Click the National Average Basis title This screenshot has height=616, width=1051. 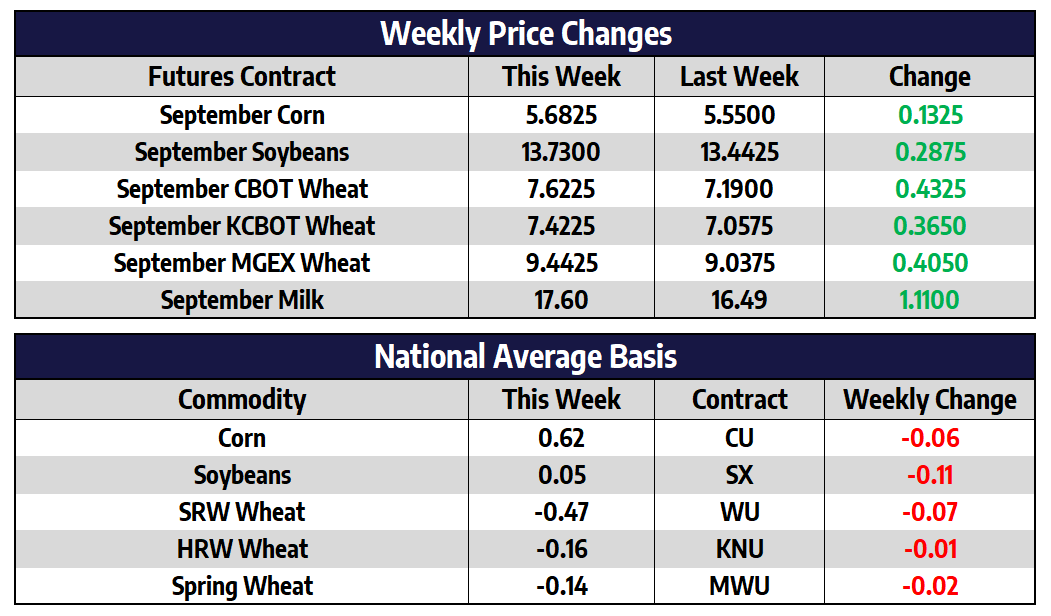click(526, 357)
